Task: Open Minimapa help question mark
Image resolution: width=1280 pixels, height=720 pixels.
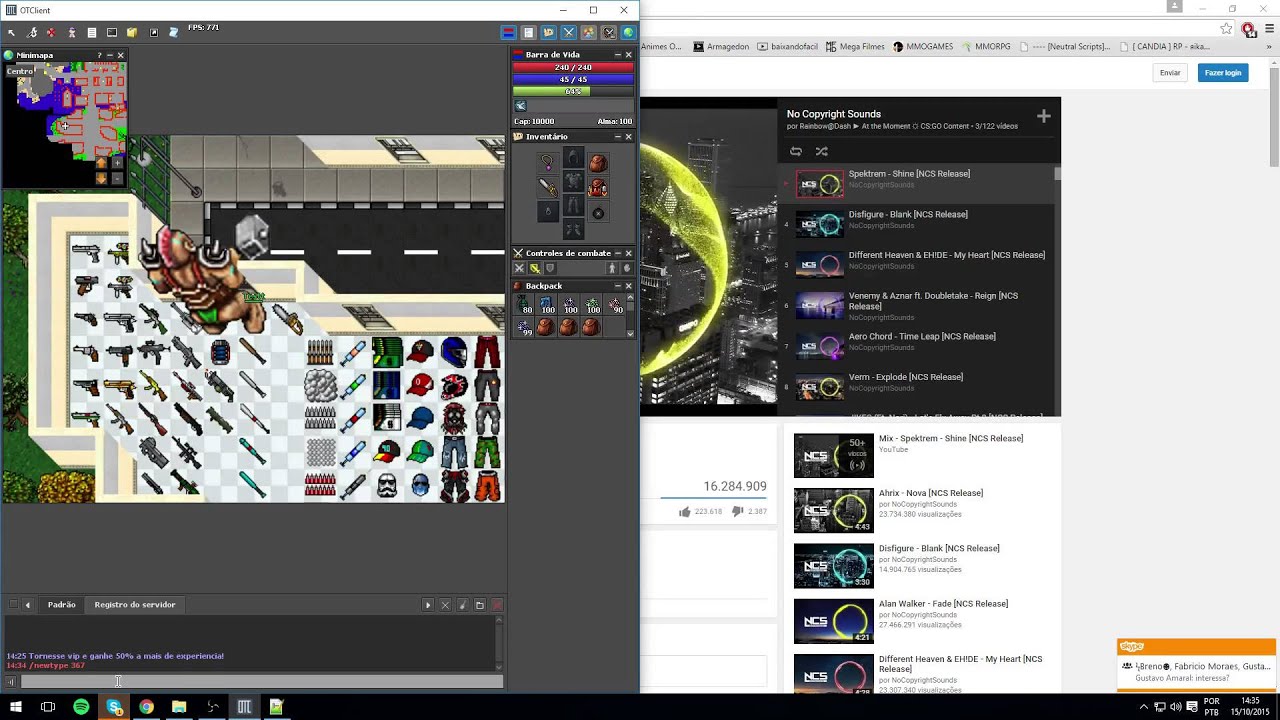Action: tap(99, 55)
